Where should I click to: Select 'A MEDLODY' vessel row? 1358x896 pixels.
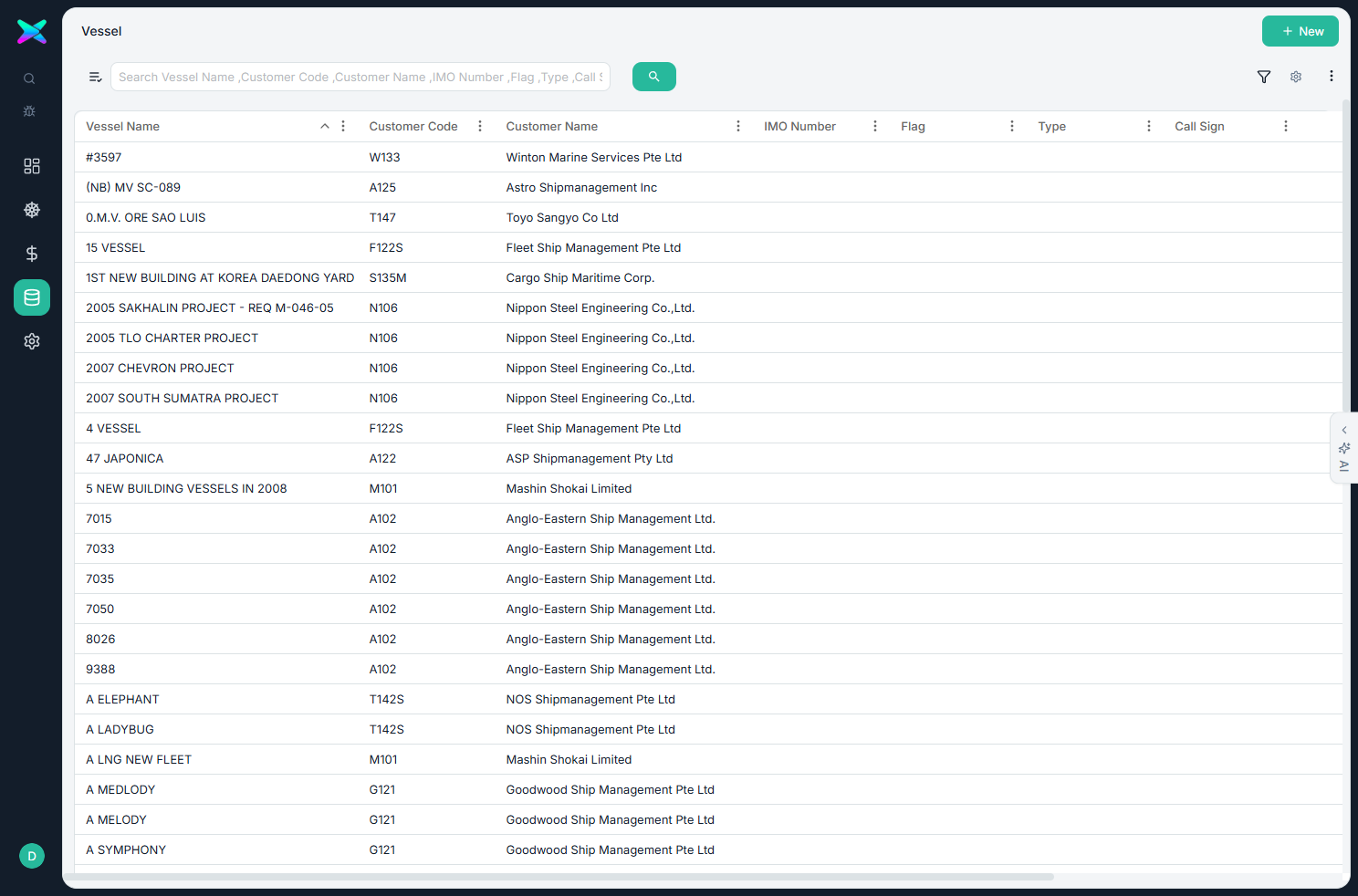pyautogui.click(x=708, y=789)
